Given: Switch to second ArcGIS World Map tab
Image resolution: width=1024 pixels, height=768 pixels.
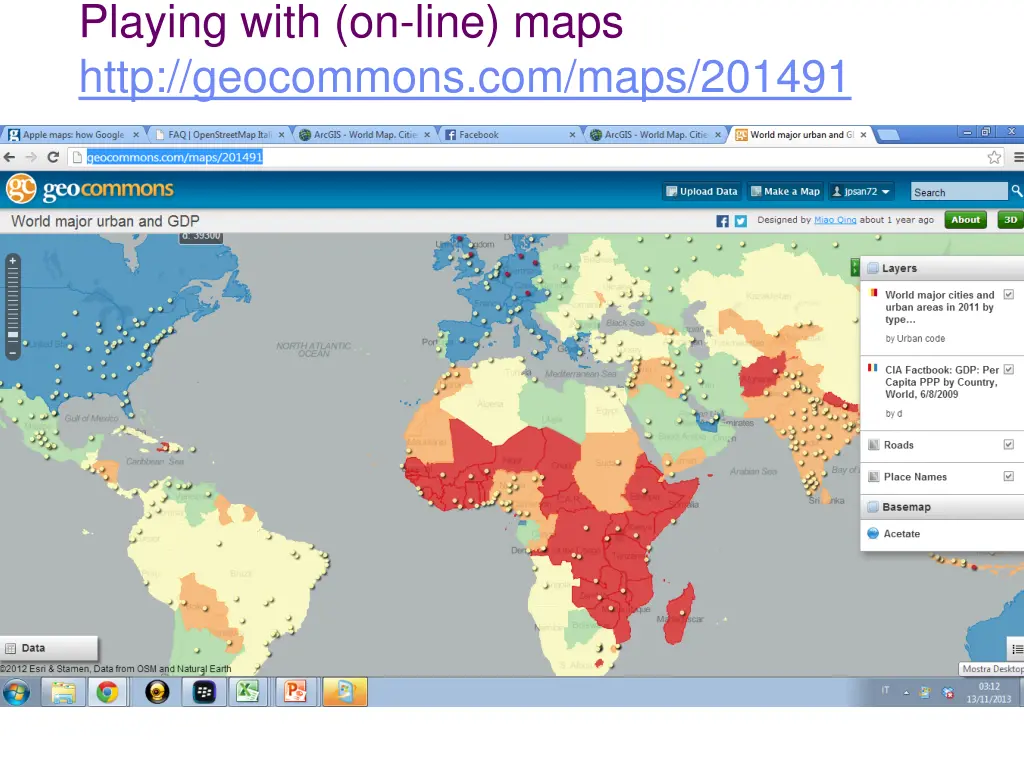Looking at the screenshot, I should click(x=655, y=135).
